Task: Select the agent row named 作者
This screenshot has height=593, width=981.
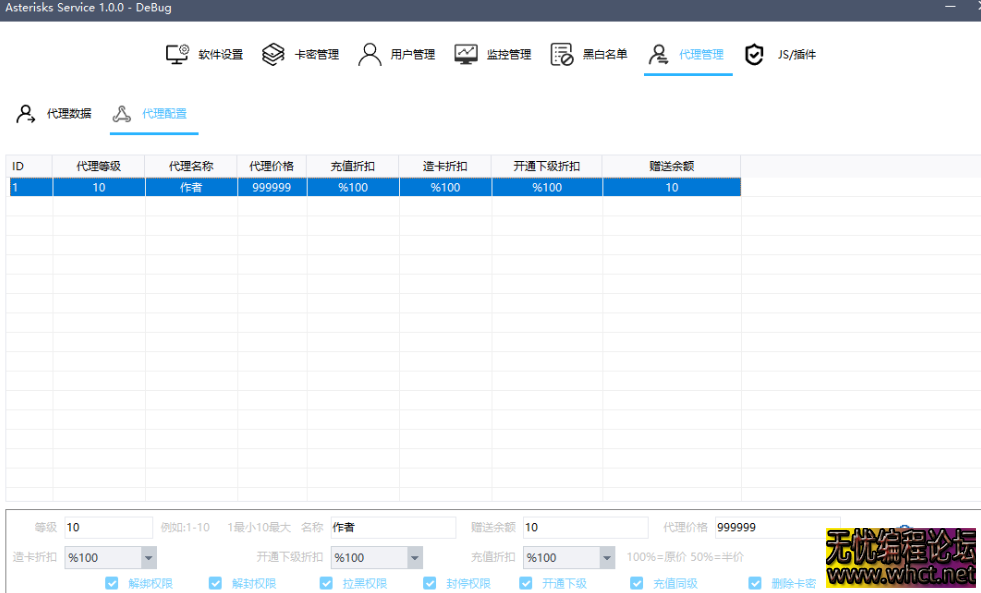Action: 192,187
